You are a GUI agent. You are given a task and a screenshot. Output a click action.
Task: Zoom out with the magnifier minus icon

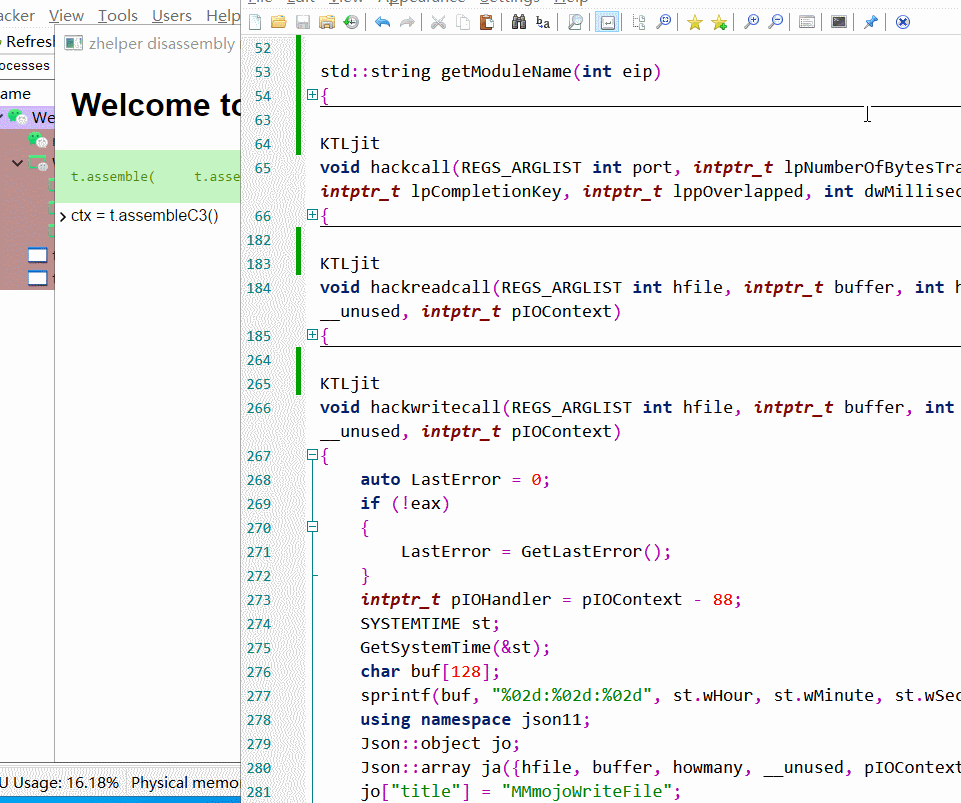pyautogui.click(x=775, y=23)
